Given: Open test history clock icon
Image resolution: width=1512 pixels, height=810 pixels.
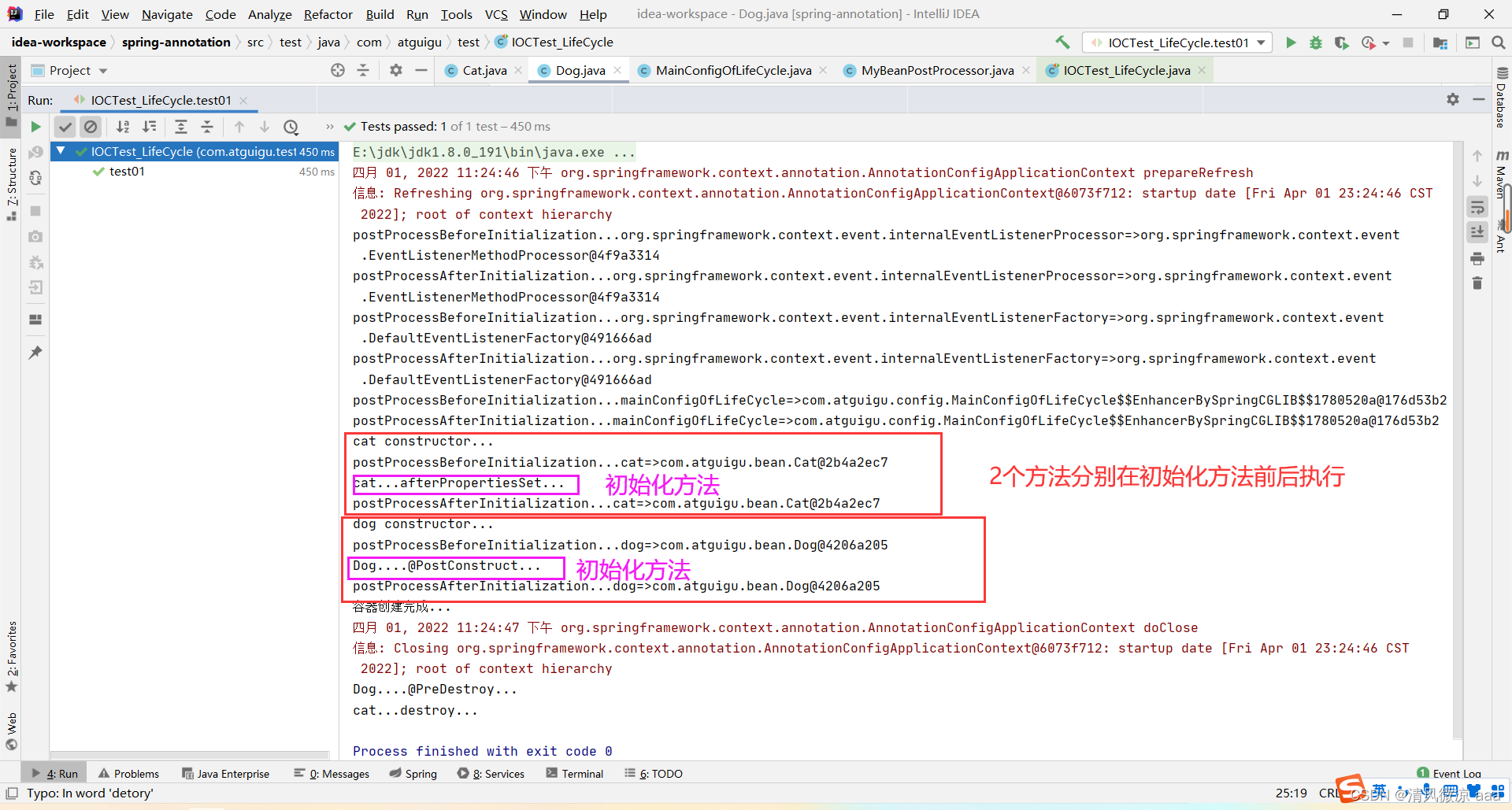Looking at the screenshot, I should pos(291,127).
